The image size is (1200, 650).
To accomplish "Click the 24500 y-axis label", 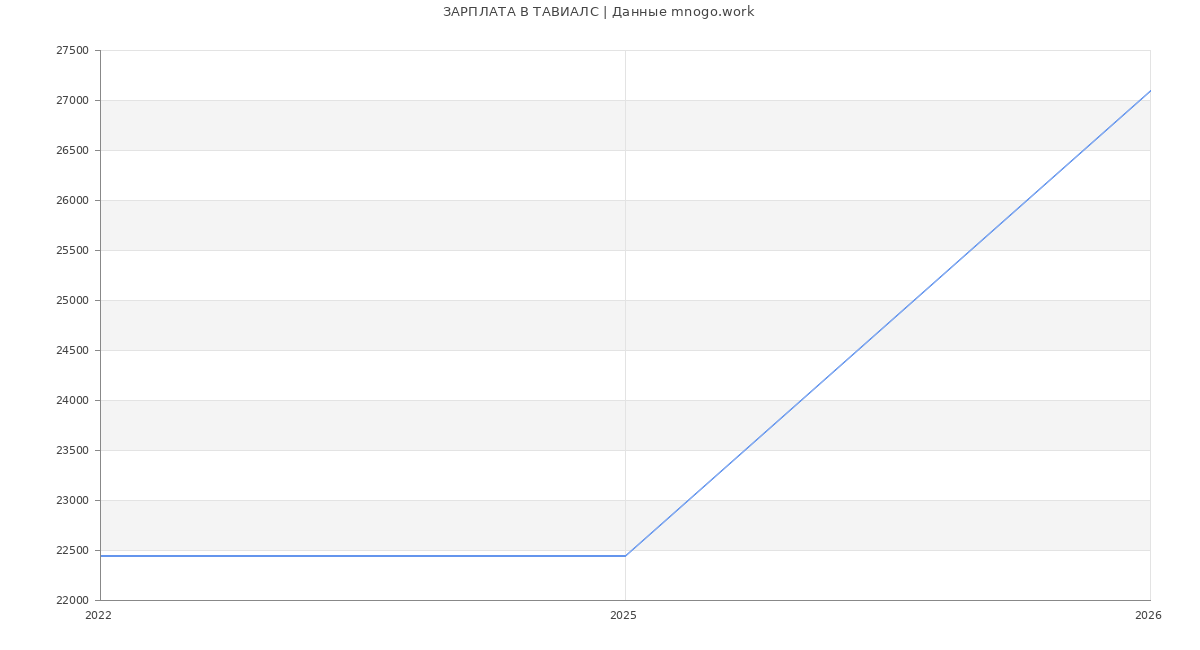I will tap(72, 351).
